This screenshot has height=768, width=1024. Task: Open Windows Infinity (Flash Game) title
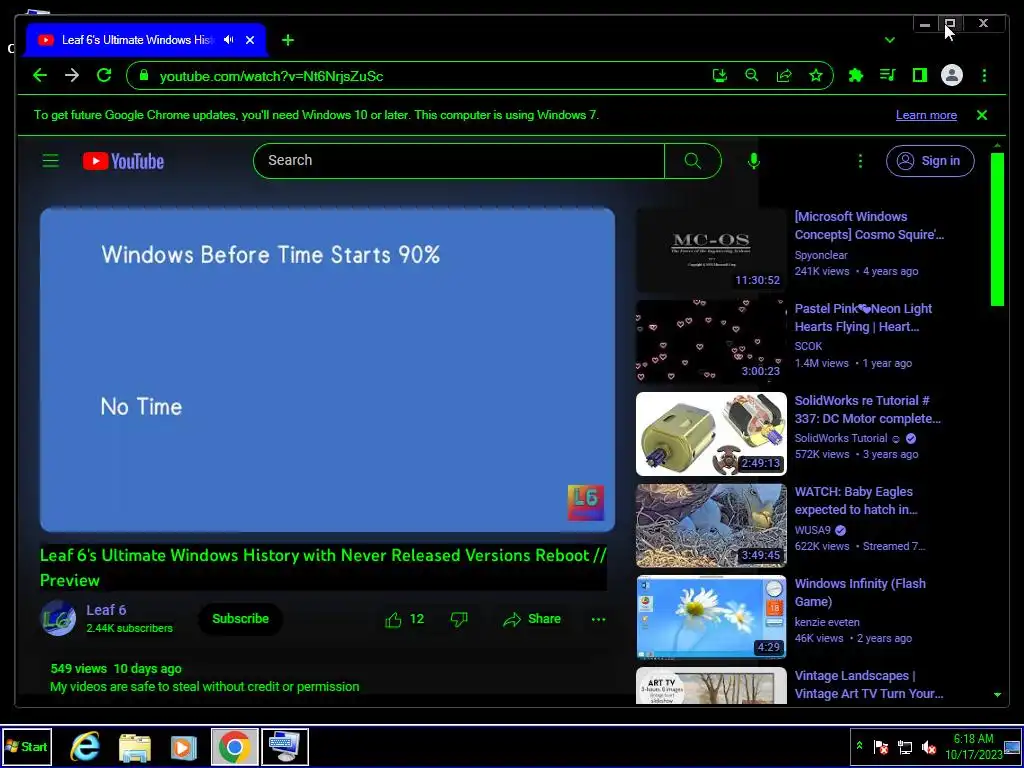click(860, 592)
